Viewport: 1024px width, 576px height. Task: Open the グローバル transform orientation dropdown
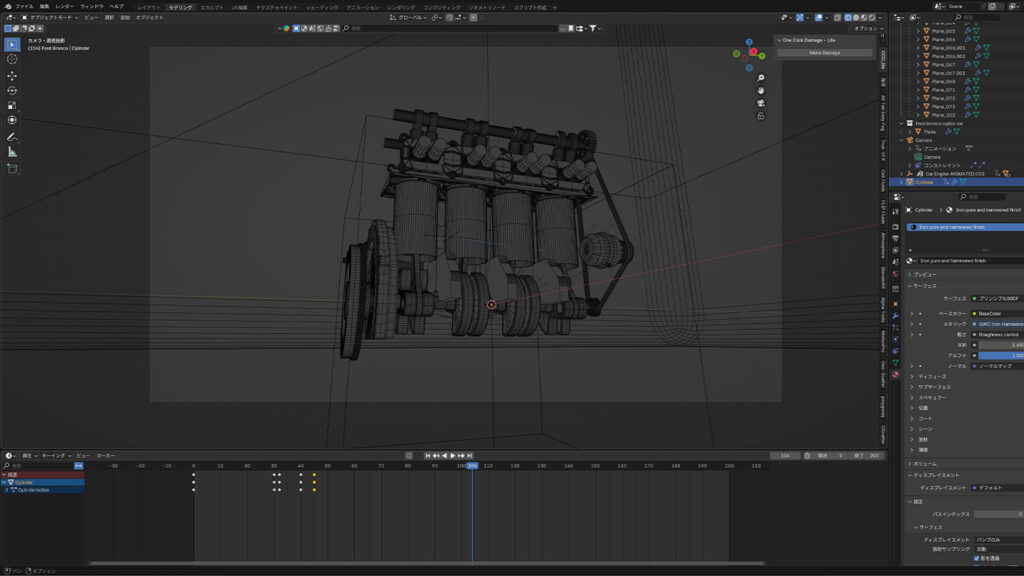click(410, 18)
